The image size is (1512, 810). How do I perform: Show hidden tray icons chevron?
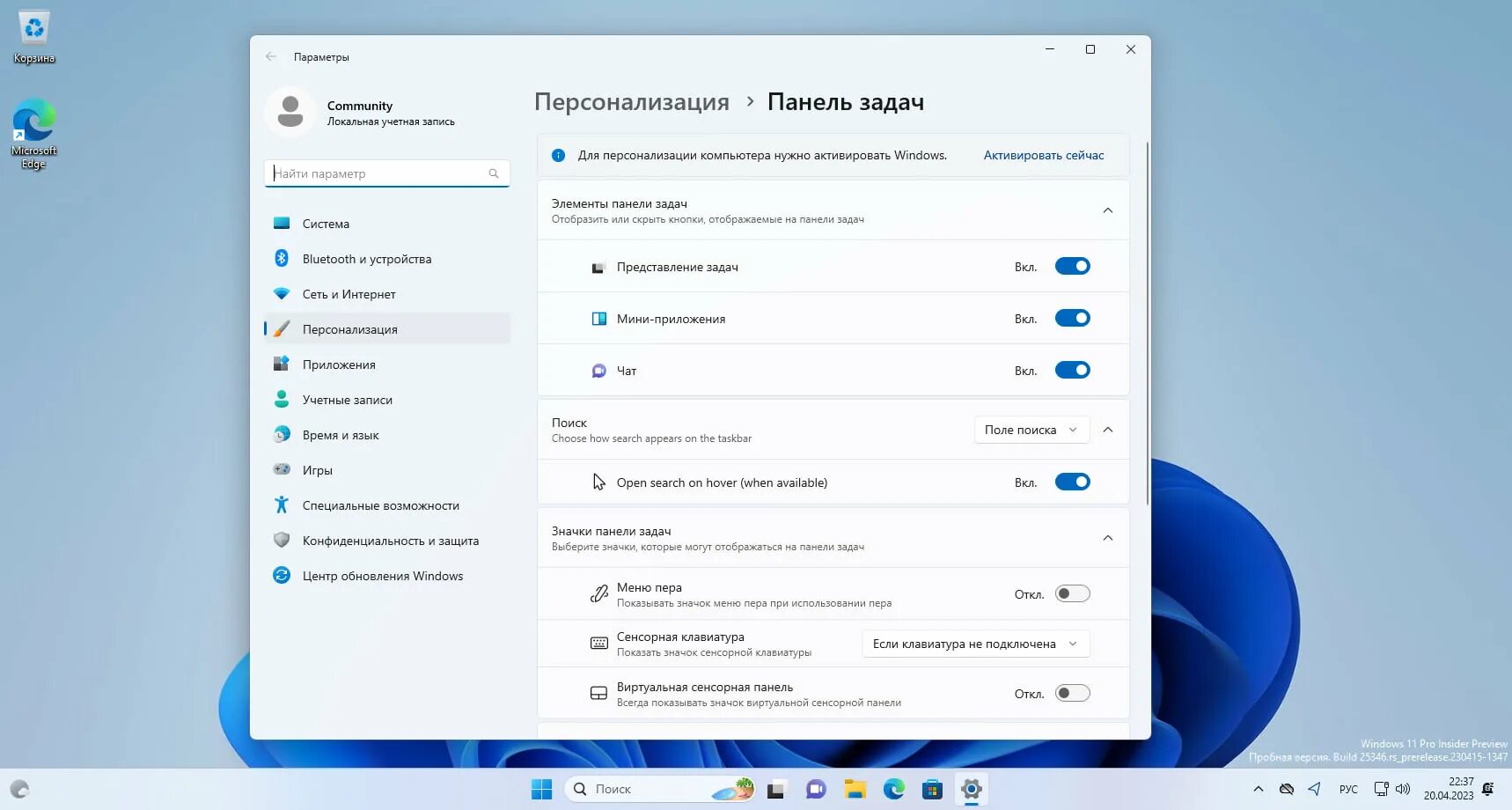[1259, 789]
